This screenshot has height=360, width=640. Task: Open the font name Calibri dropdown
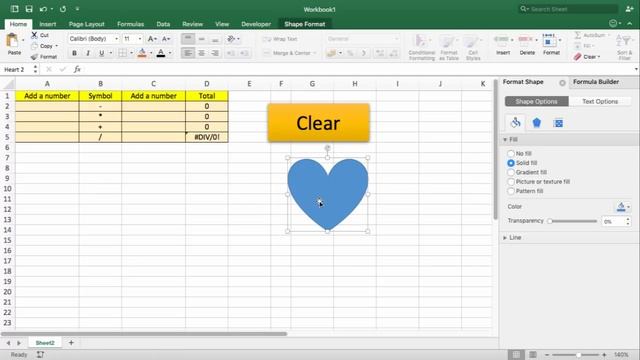pyautogui.click(x=116, y=39)
